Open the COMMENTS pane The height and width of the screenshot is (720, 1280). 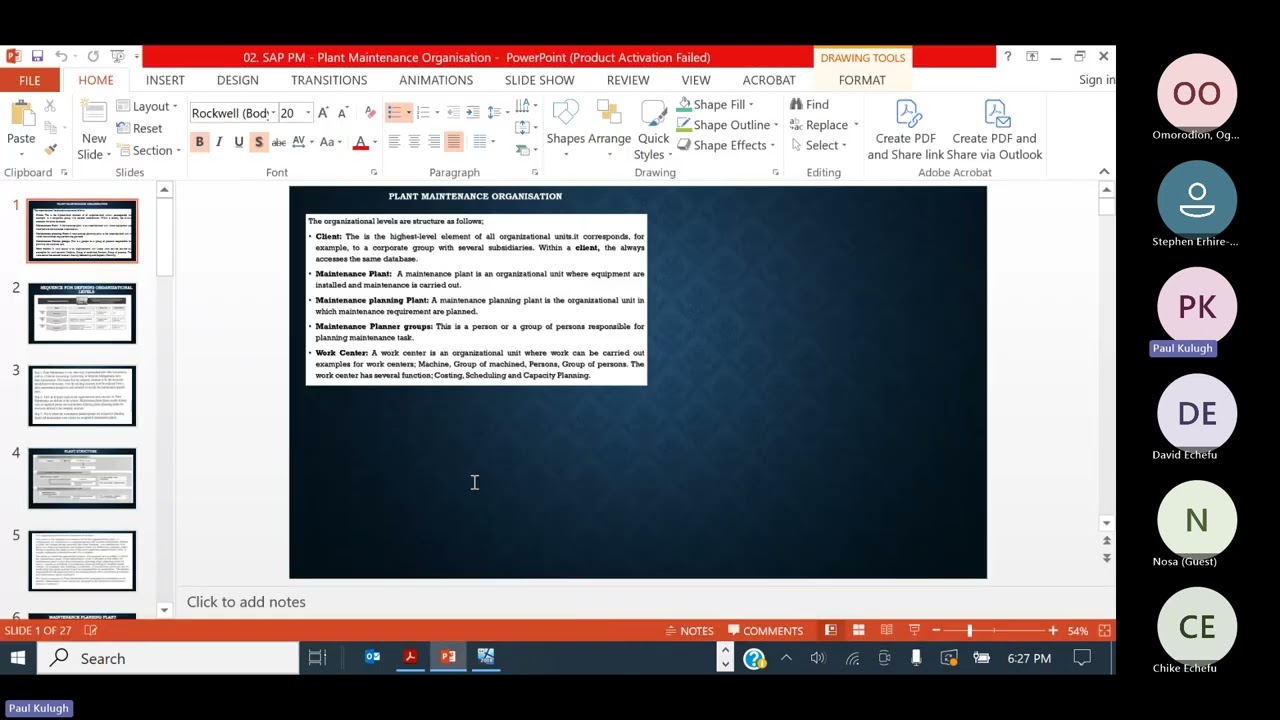pyautogui.click(x=765, y=630)
